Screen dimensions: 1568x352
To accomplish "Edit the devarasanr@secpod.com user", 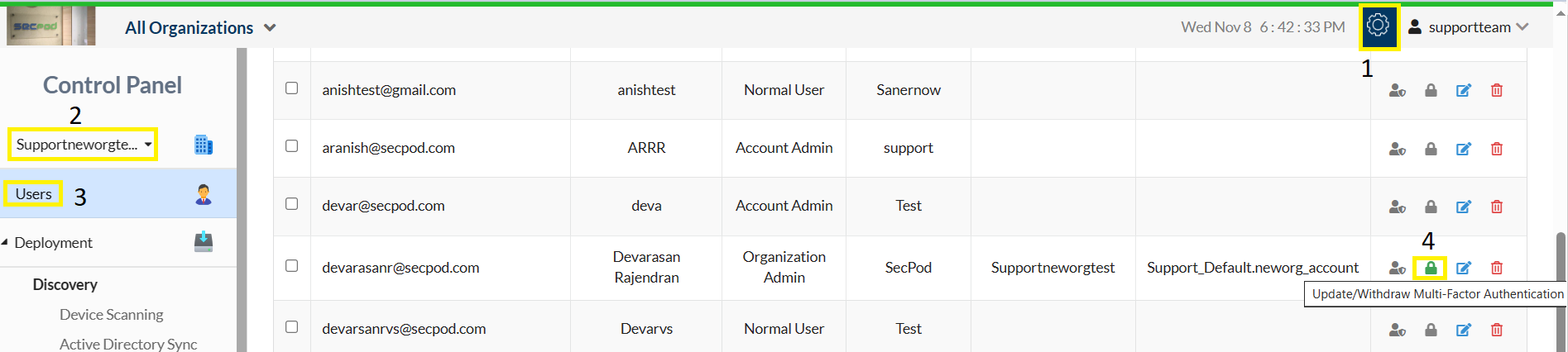I will [1464, 268].
